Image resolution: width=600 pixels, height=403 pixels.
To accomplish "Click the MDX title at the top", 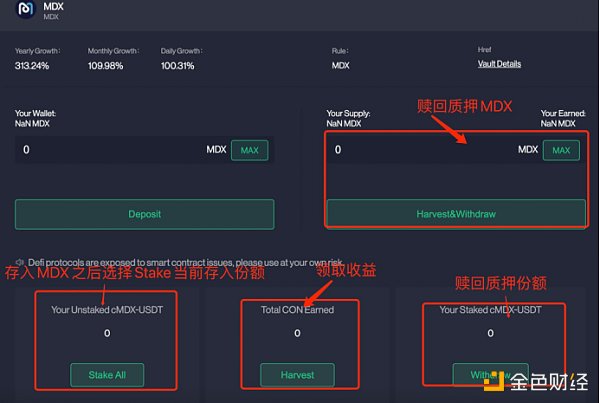I will [54, 6].
